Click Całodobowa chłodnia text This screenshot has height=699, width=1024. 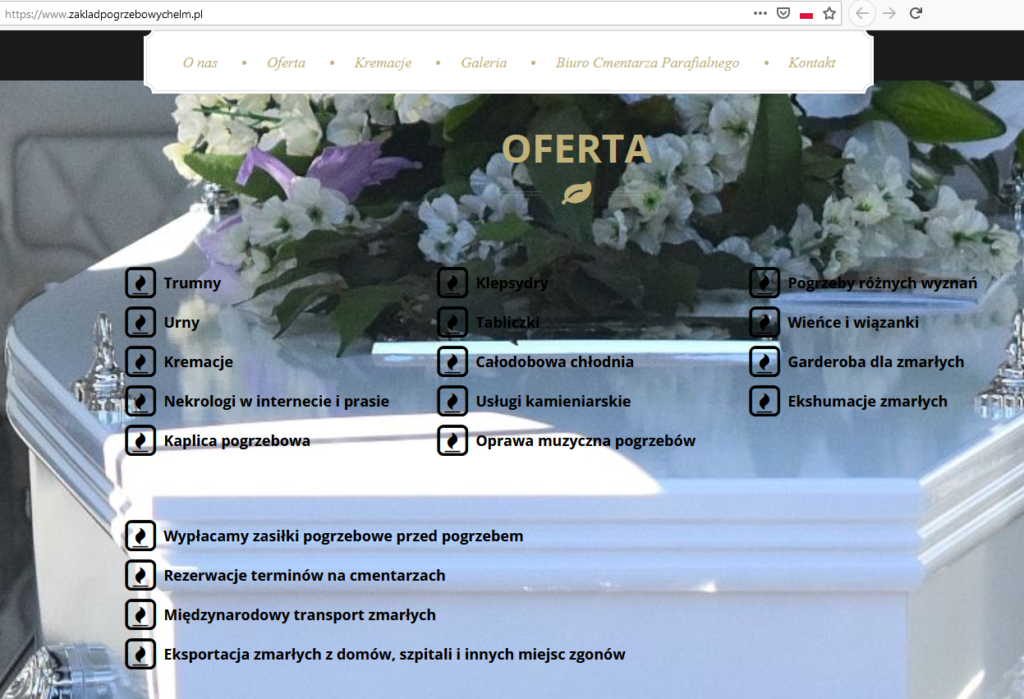(x=554, y=362)
